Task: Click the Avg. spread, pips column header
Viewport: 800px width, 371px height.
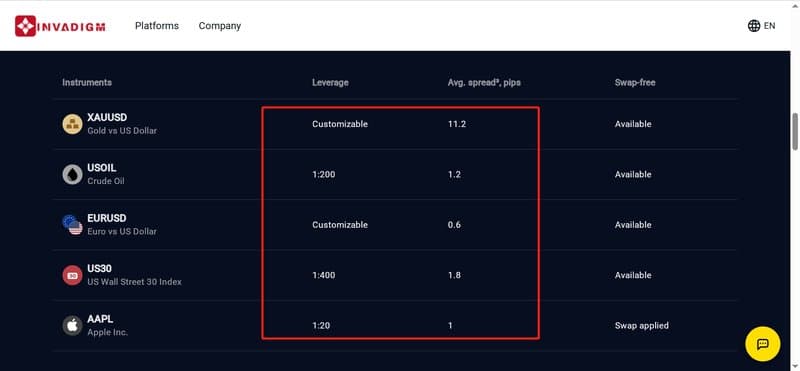Action: coord(484,82)
